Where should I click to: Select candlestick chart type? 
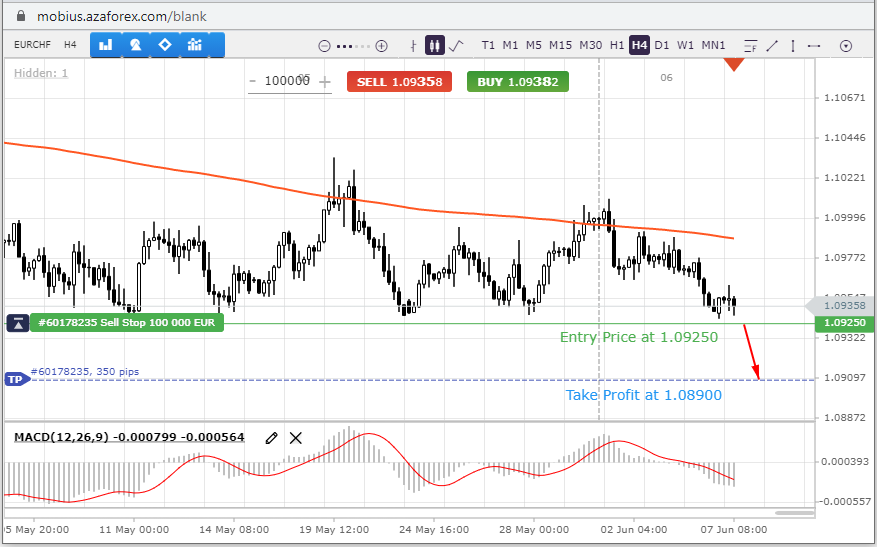coord(435,45)
